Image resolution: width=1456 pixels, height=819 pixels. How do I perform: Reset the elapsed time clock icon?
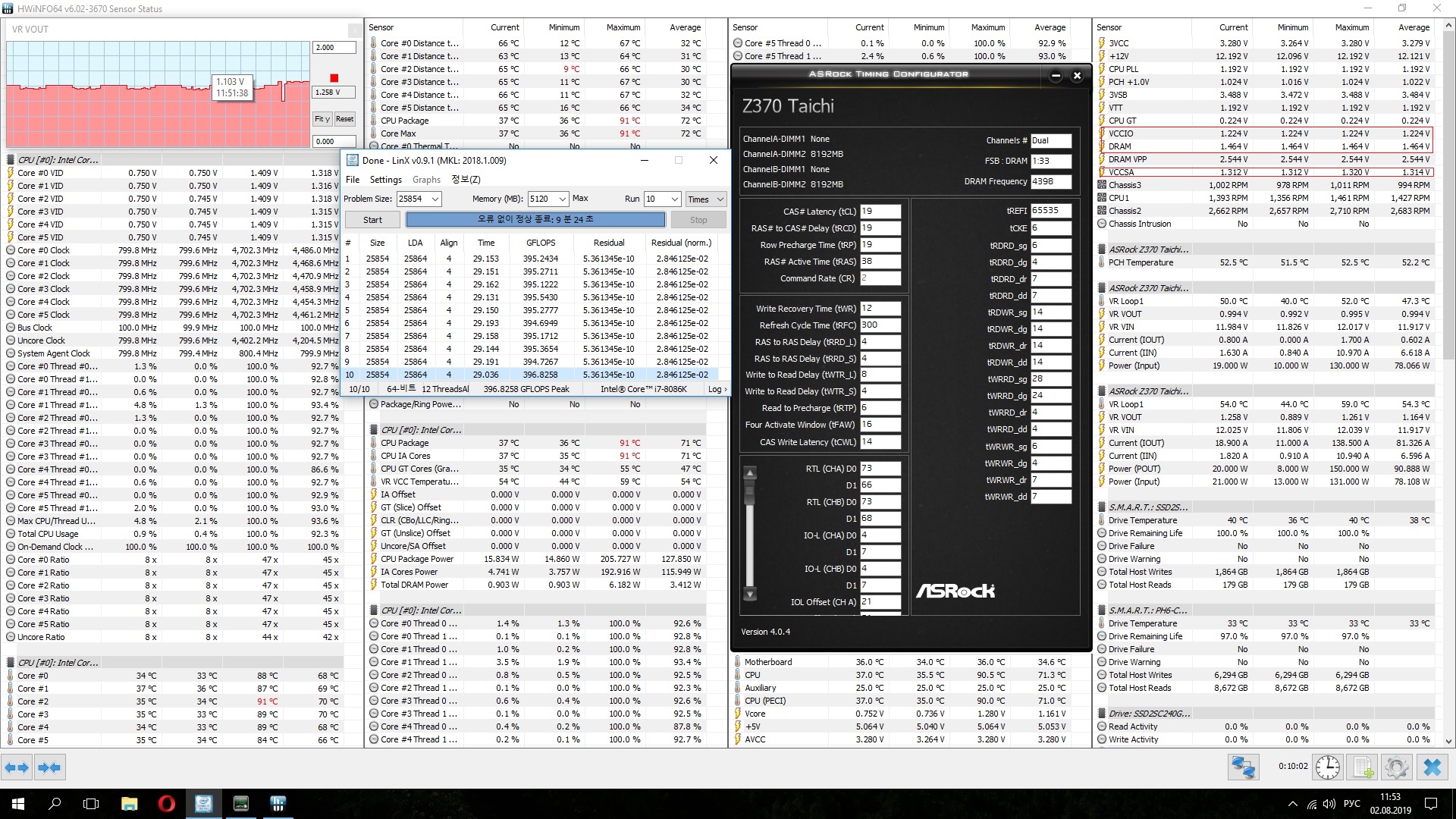1327,767
